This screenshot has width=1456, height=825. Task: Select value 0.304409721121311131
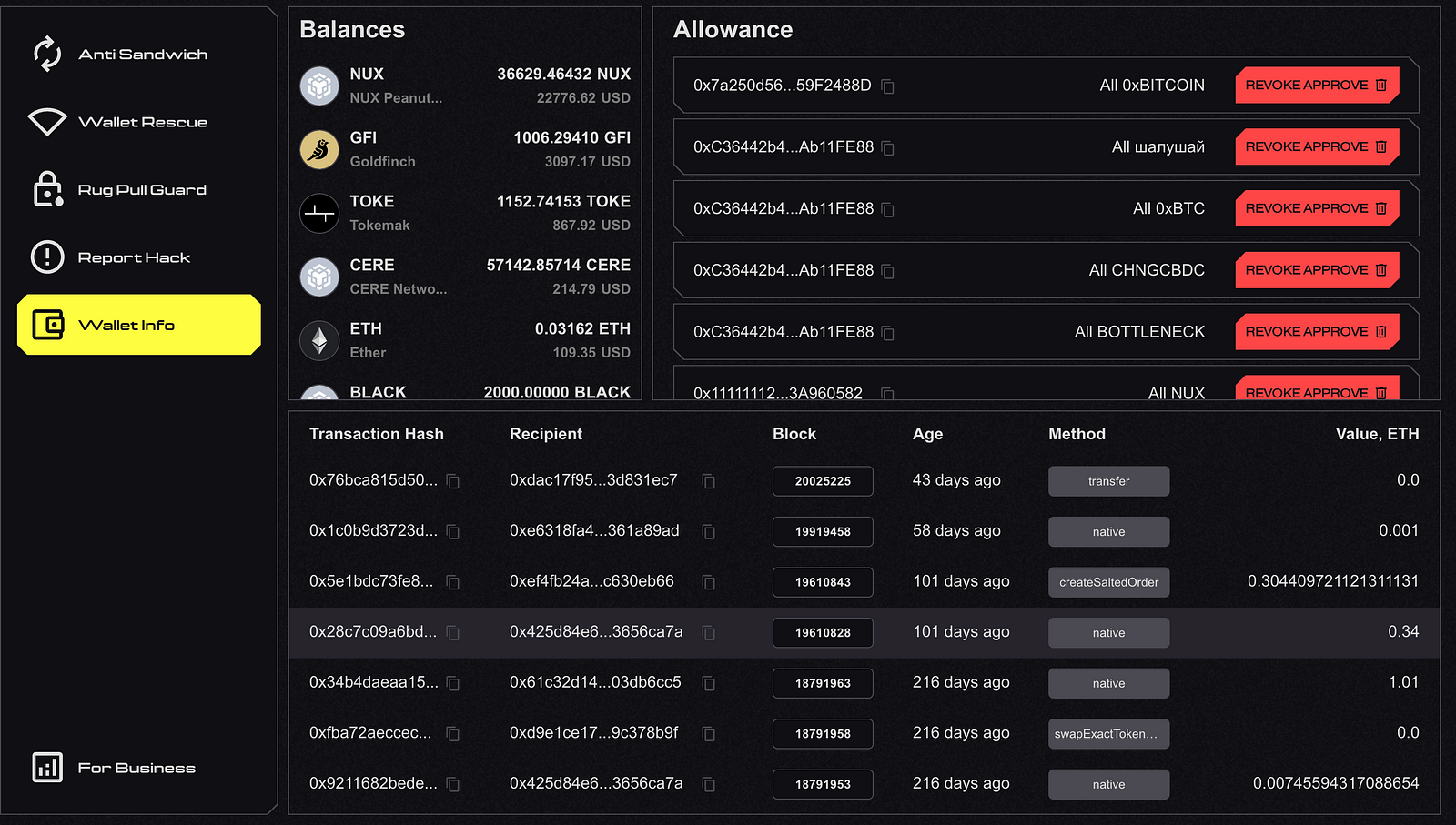click(1333, 580)
